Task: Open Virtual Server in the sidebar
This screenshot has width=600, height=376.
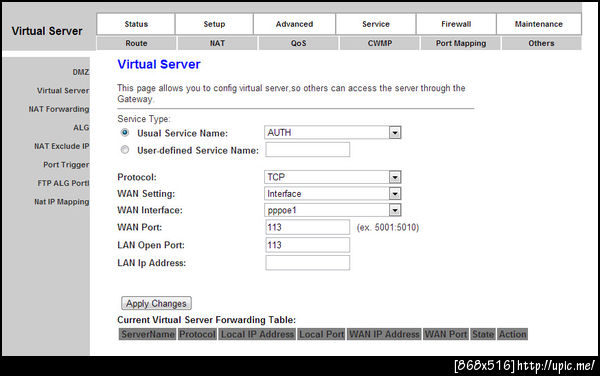Action: (x=63, y=91)
